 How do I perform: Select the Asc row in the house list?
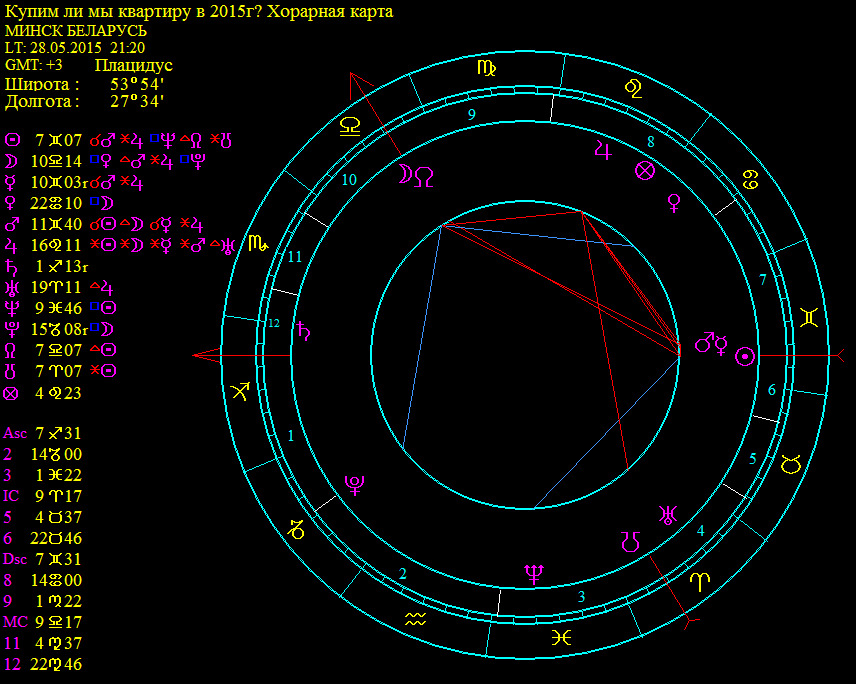[x=43, y=433]
